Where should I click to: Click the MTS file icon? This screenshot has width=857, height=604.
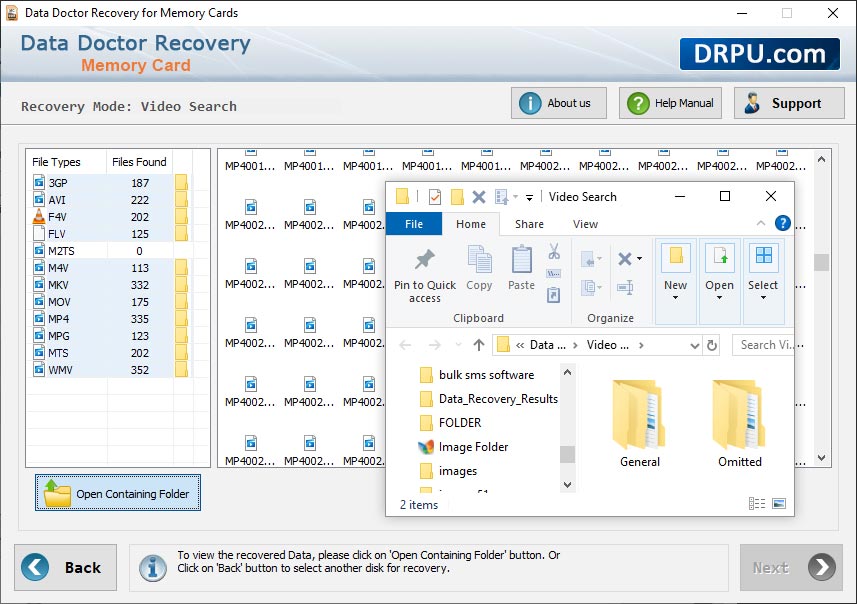(x=39, y=353)
